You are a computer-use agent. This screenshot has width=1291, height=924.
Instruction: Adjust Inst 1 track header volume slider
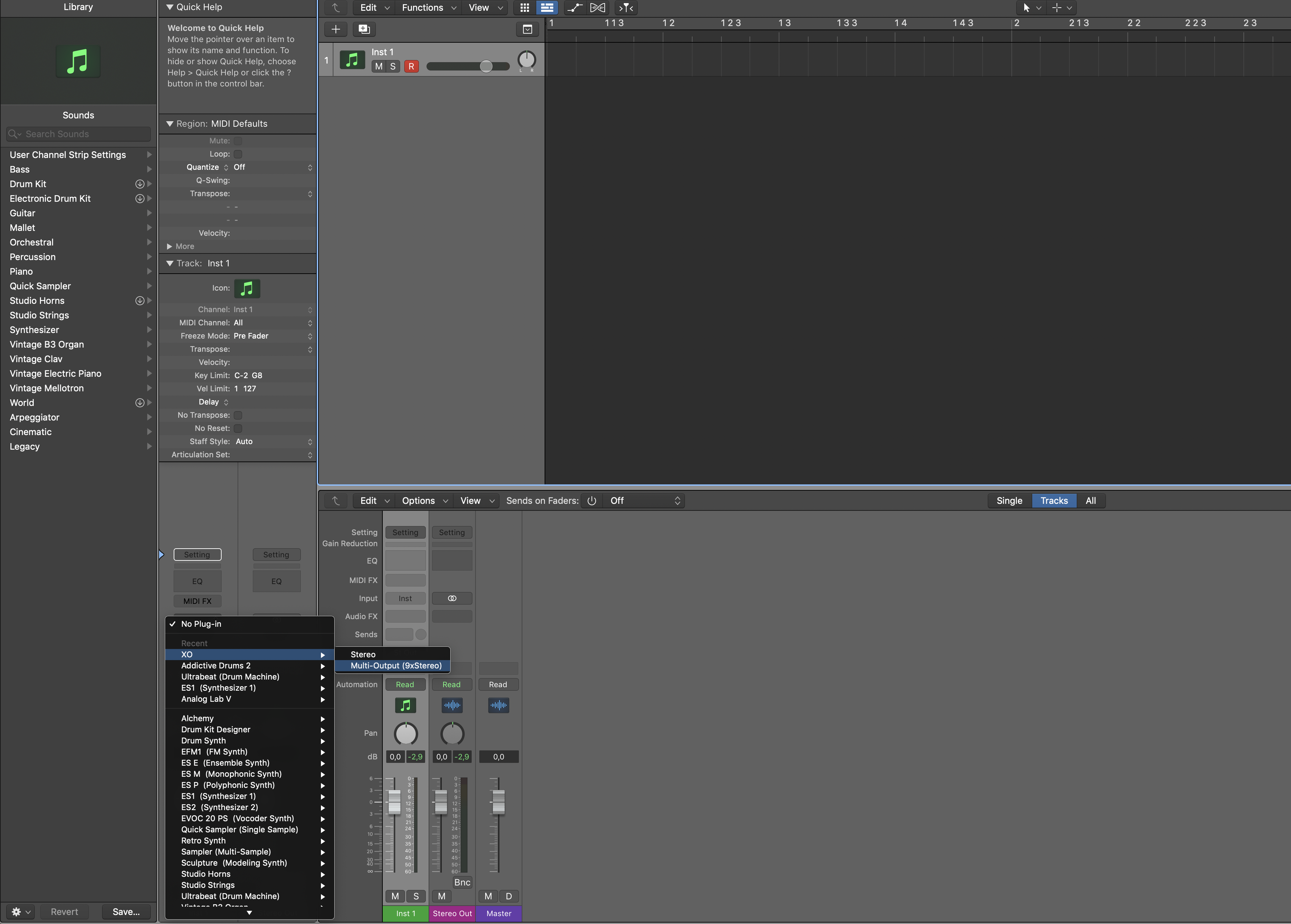pos(468,67)
